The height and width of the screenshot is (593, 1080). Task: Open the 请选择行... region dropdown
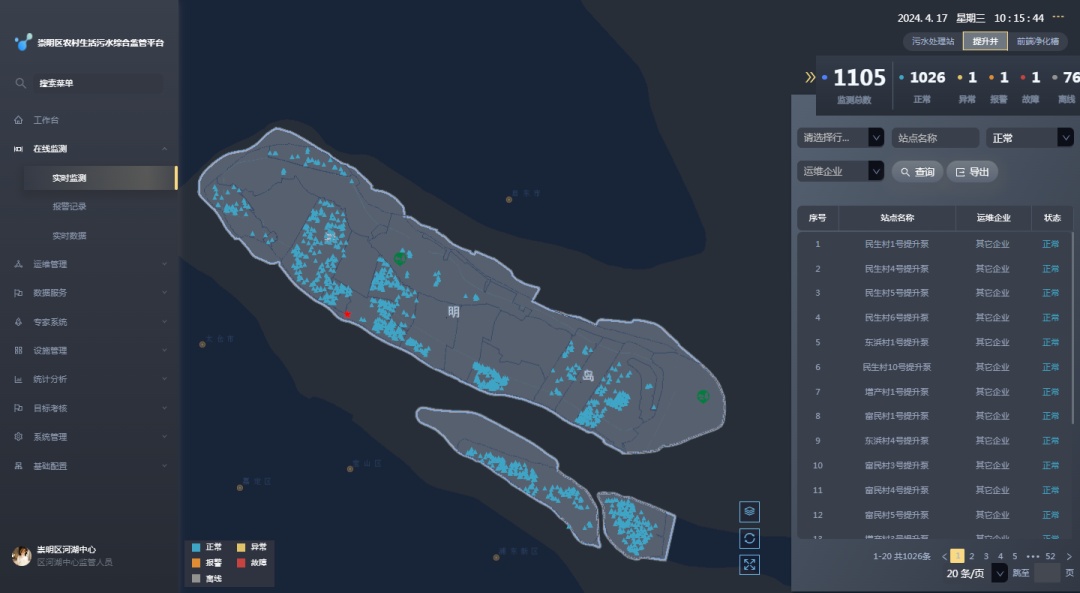(x=840, y=138)
